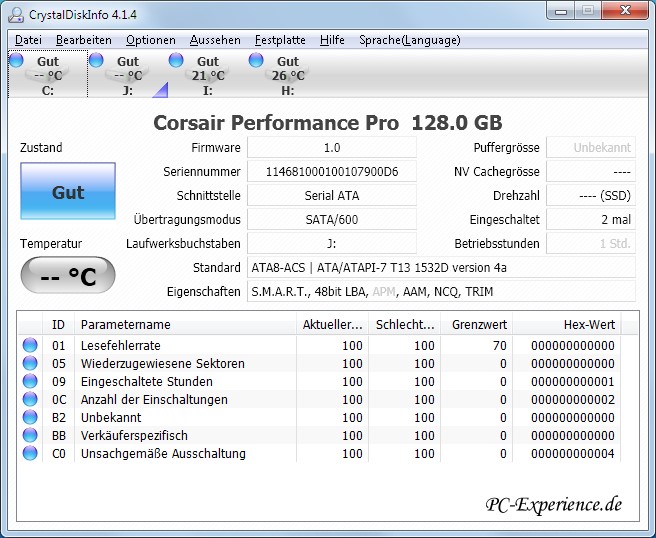The height and width of the screenshot is (538, 656).
Task: Click the Seriennummer field
Action: tap(331, 171)
